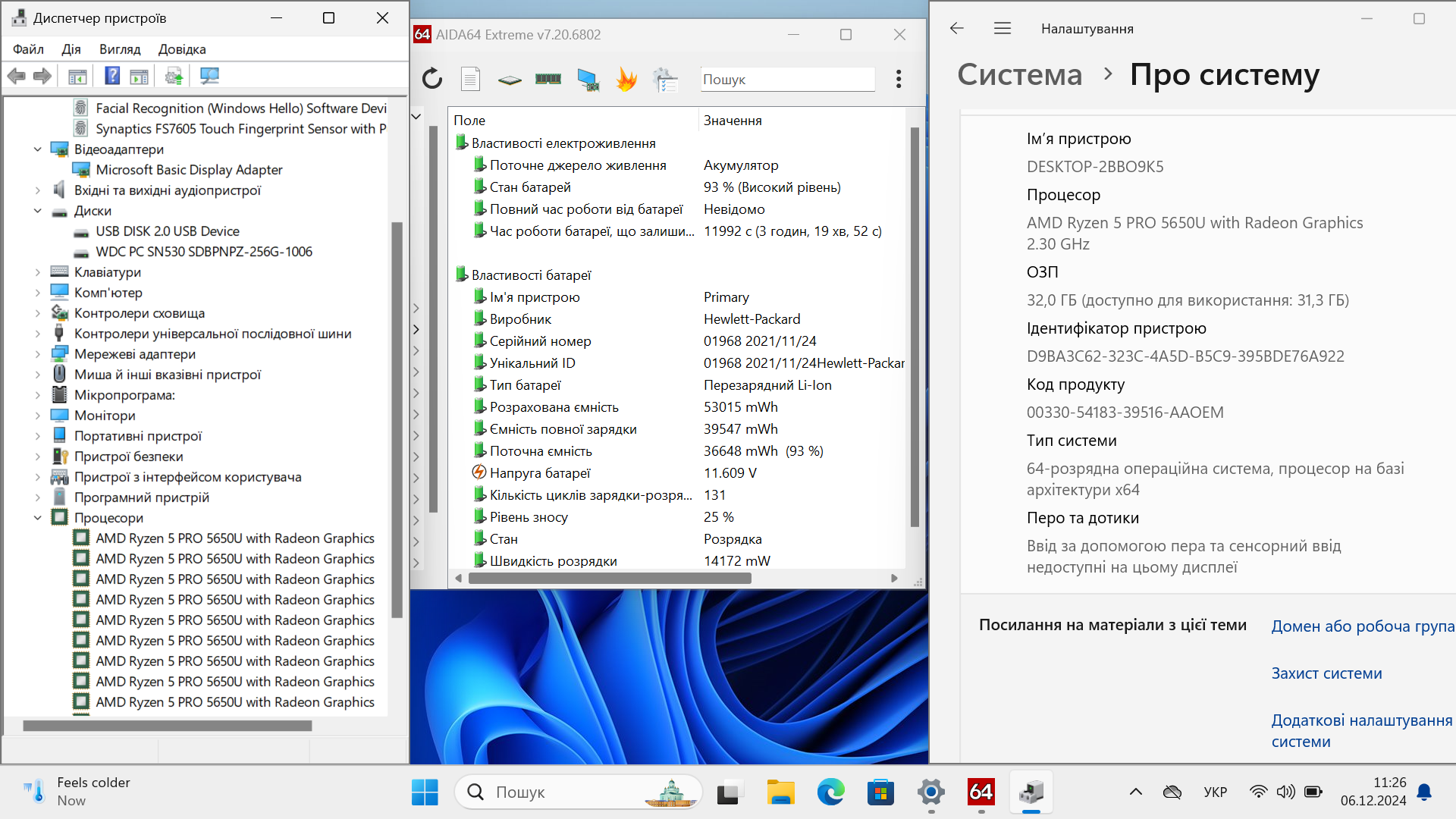
Task: Expand the Мережеві адаптери node
Action: (x=38, y=354)
